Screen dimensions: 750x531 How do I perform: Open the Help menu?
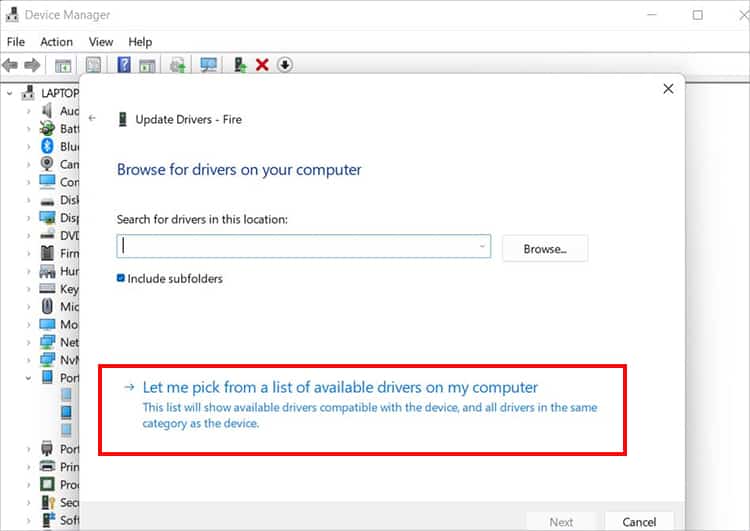140,42
